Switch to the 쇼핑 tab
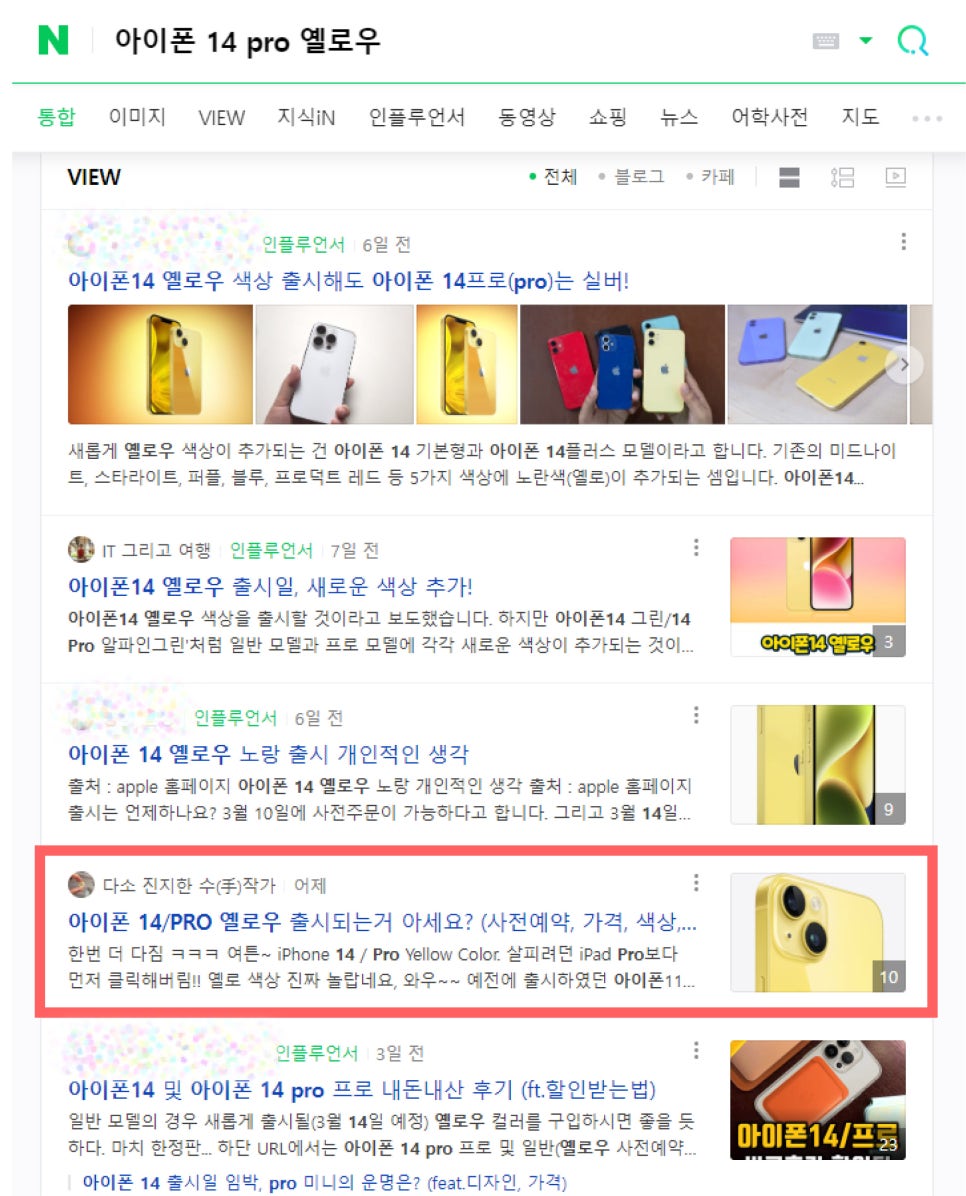This screenshot has height=1196, width=966. click(607, 117)
